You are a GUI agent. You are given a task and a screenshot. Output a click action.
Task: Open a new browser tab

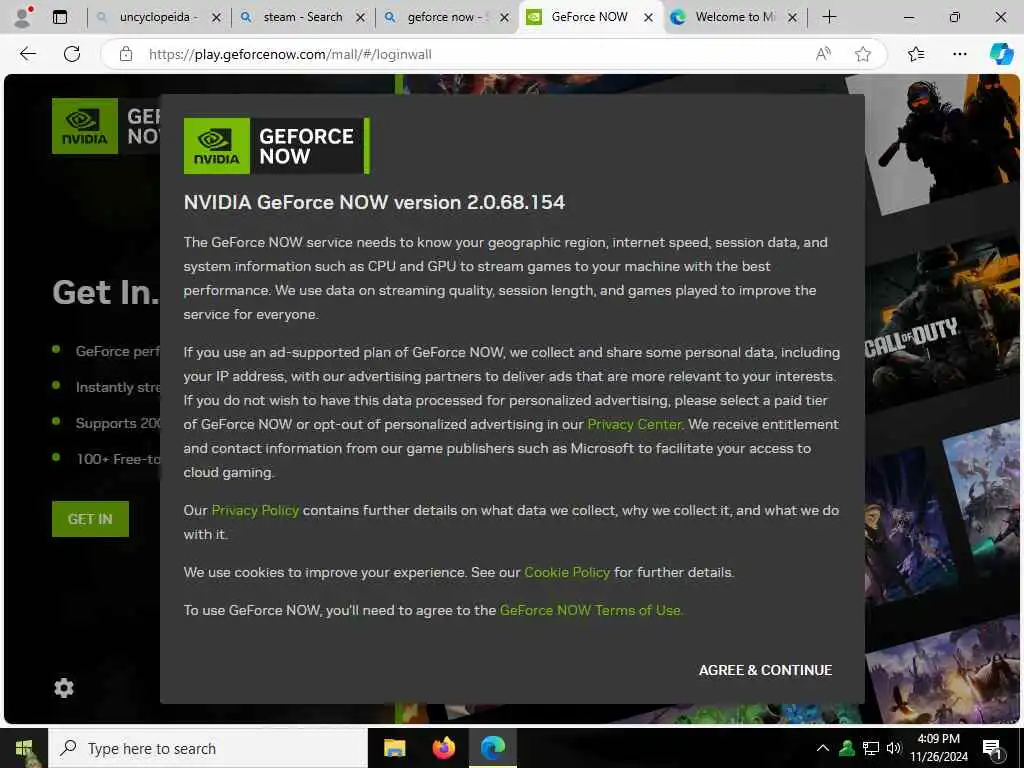click(x=829, y=17)
